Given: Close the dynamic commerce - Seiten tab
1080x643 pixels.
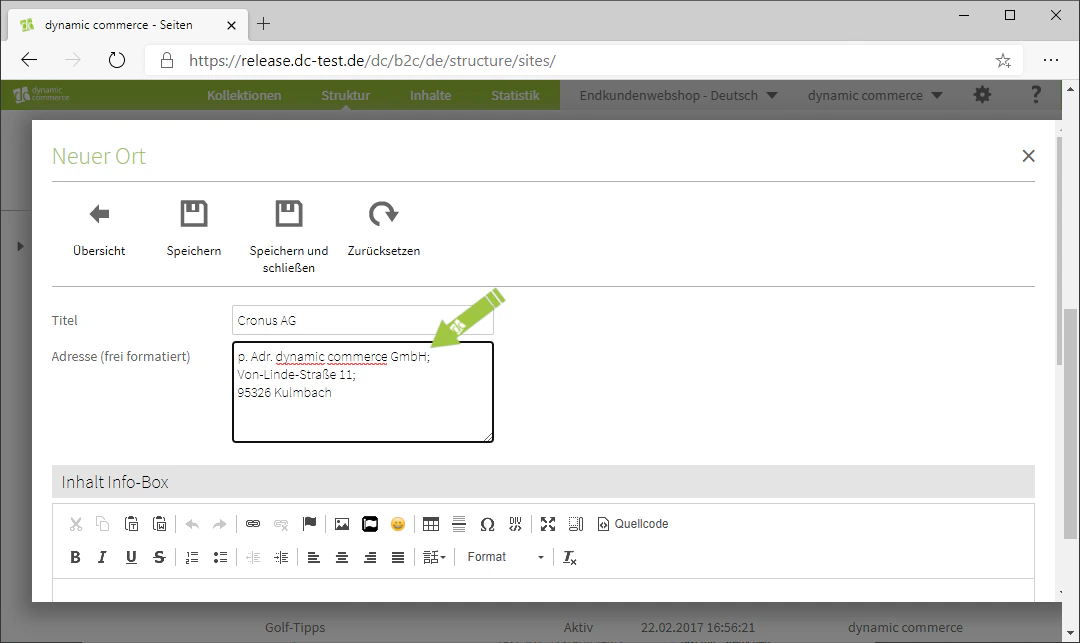Looking at the screenshot, I should pyautogui.click(x=231, y=25).
